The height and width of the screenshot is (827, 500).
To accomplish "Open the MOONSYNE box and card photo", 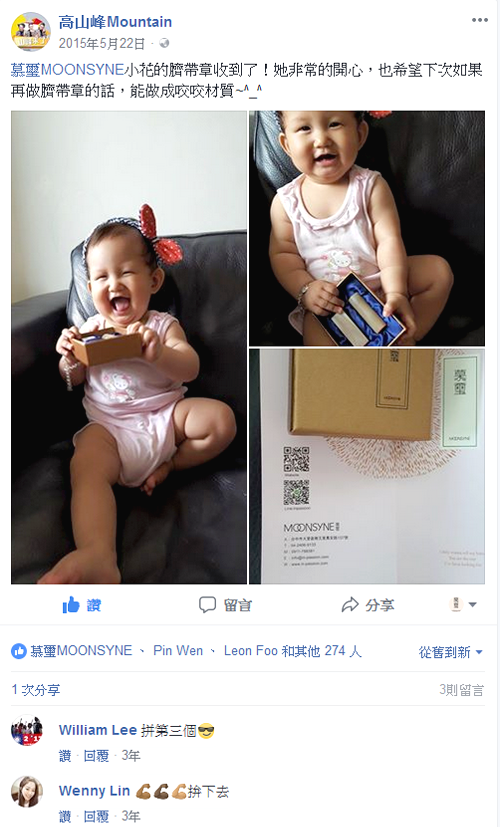I will pos(367,466).
